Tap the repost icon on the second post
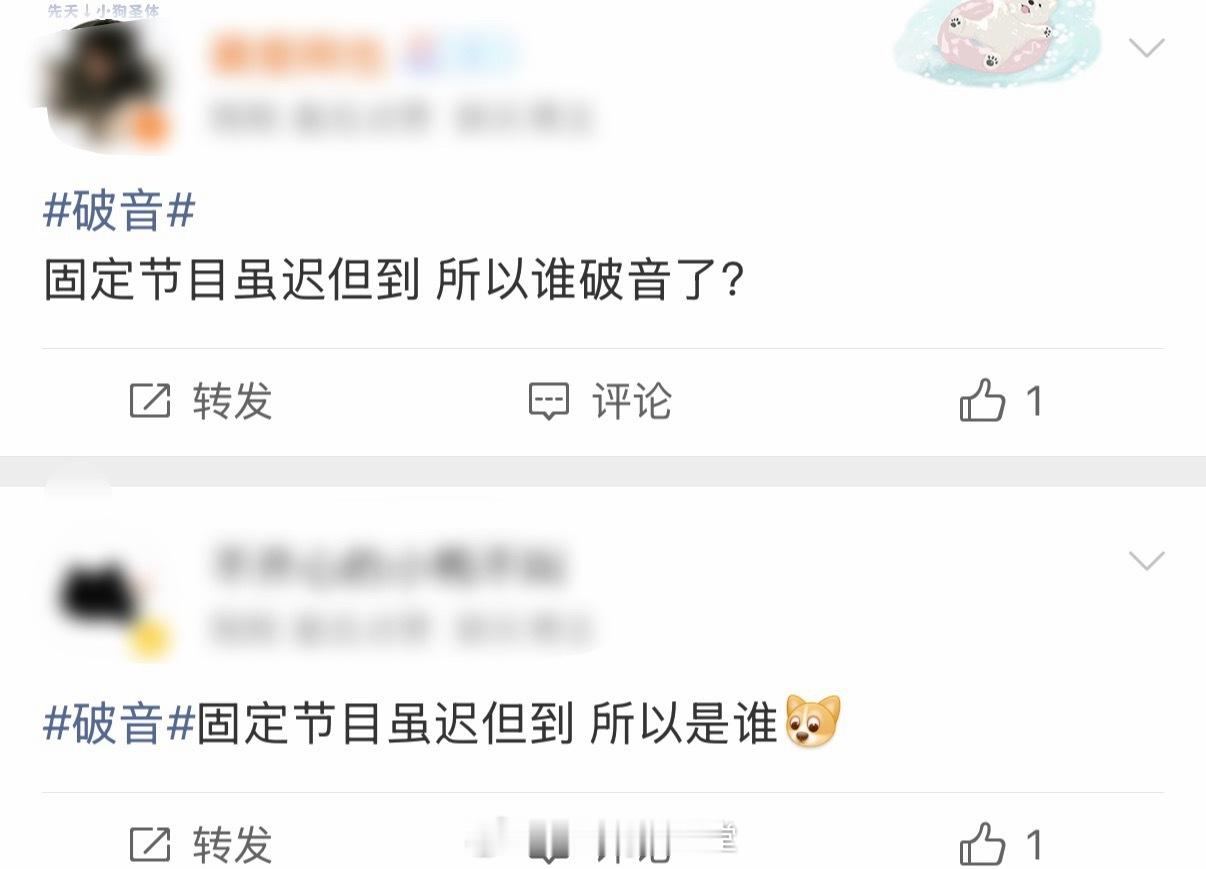Screen dimensions: 1206x869 [150, 845]
